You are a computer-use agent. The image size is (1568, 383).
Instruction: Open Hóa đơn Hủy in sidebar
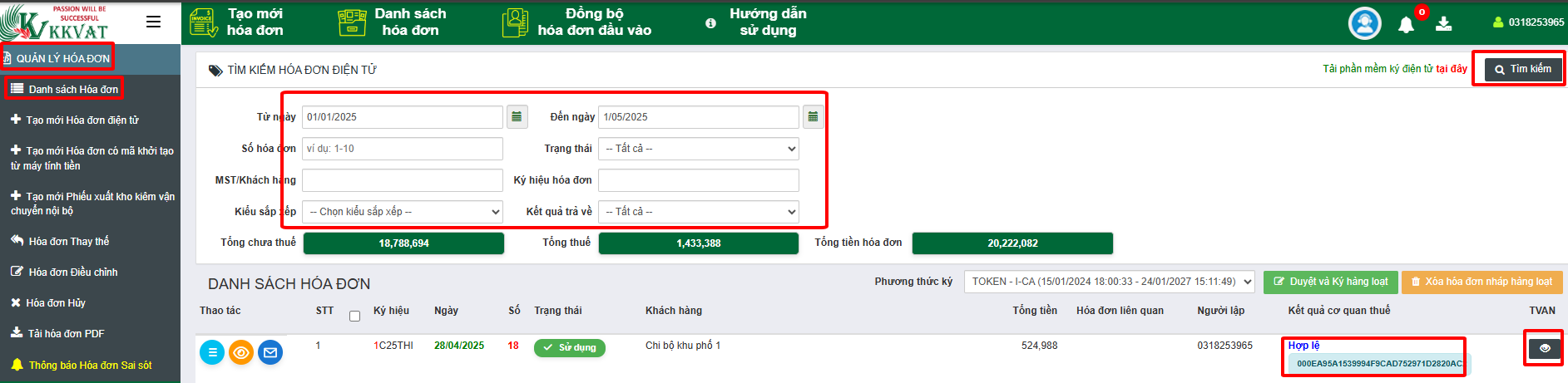[48, 303]
